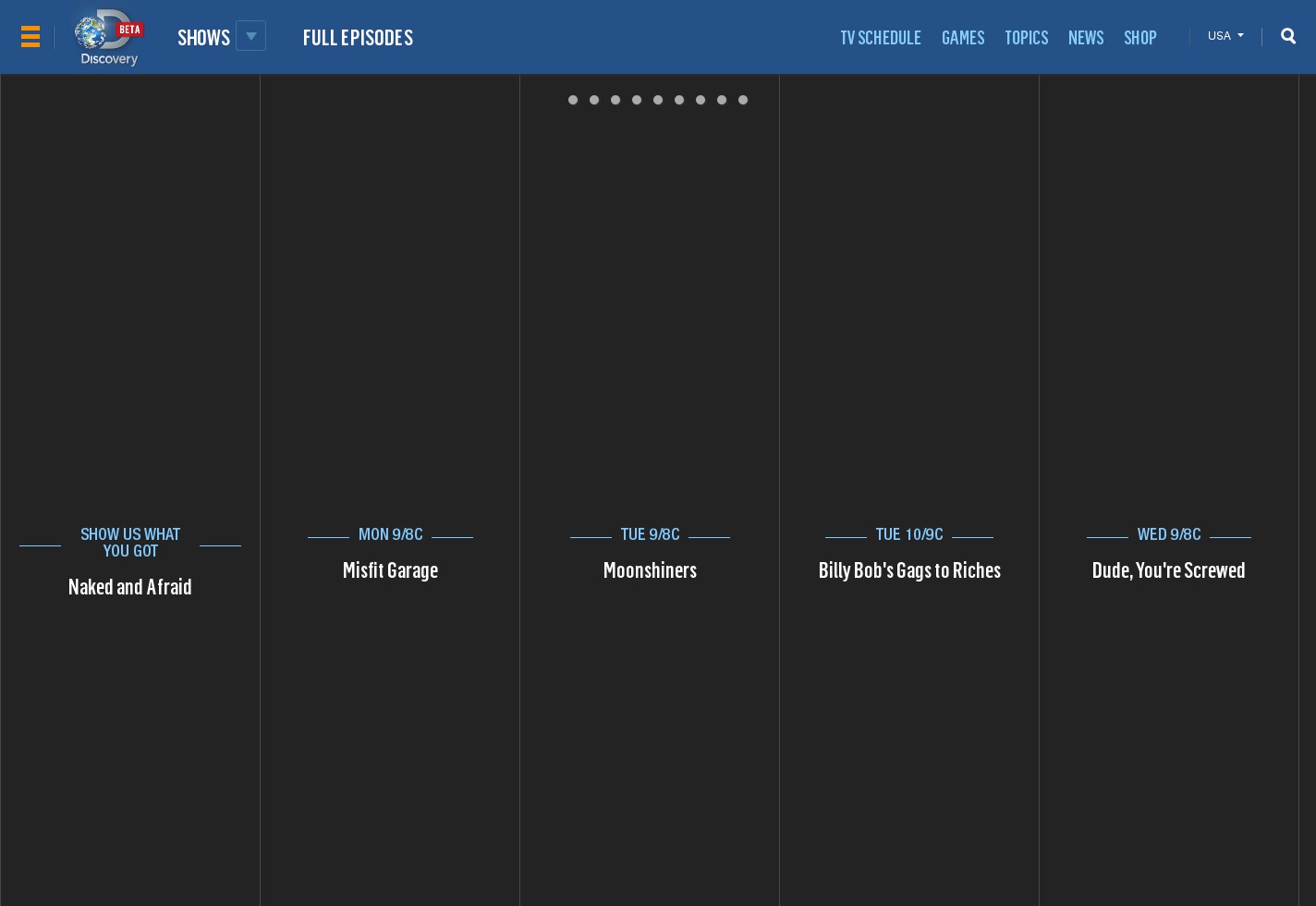Click the Discovery globe logo
This screenshot has height=906, width=1316.
pyautogui.click(x=106, y=37)
